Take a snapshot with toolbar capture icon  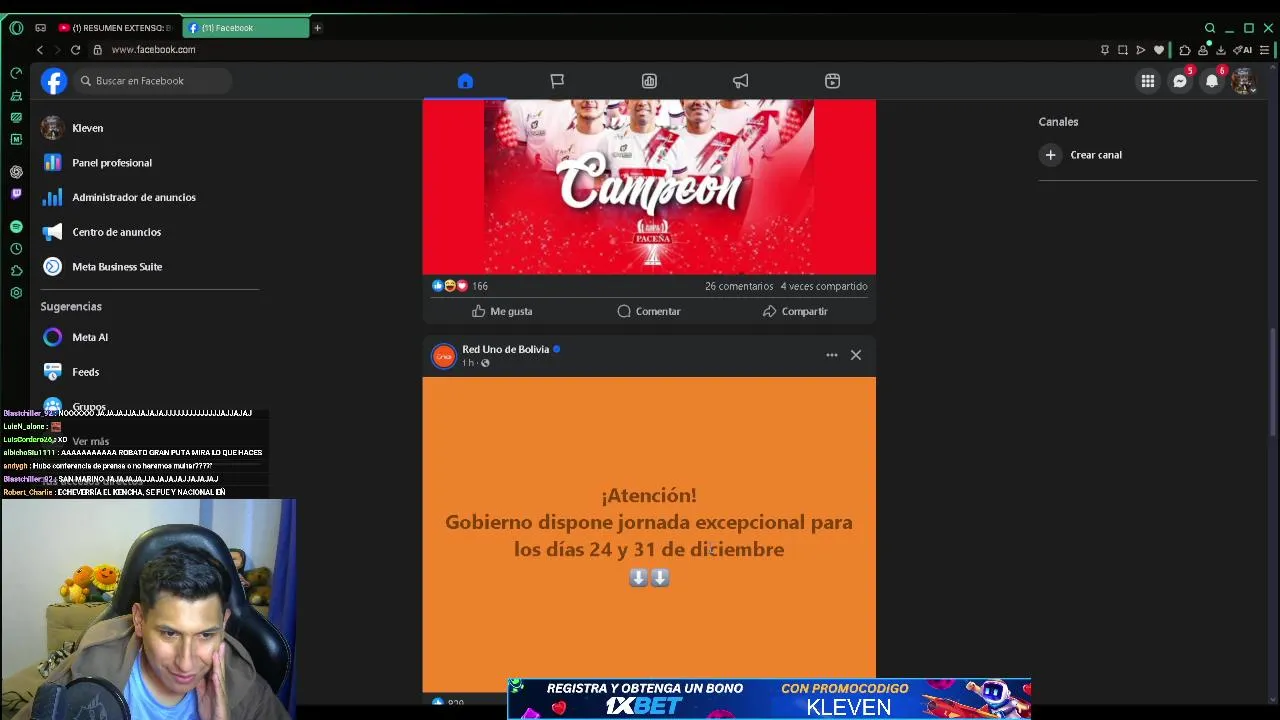[x=1122, y=50]
